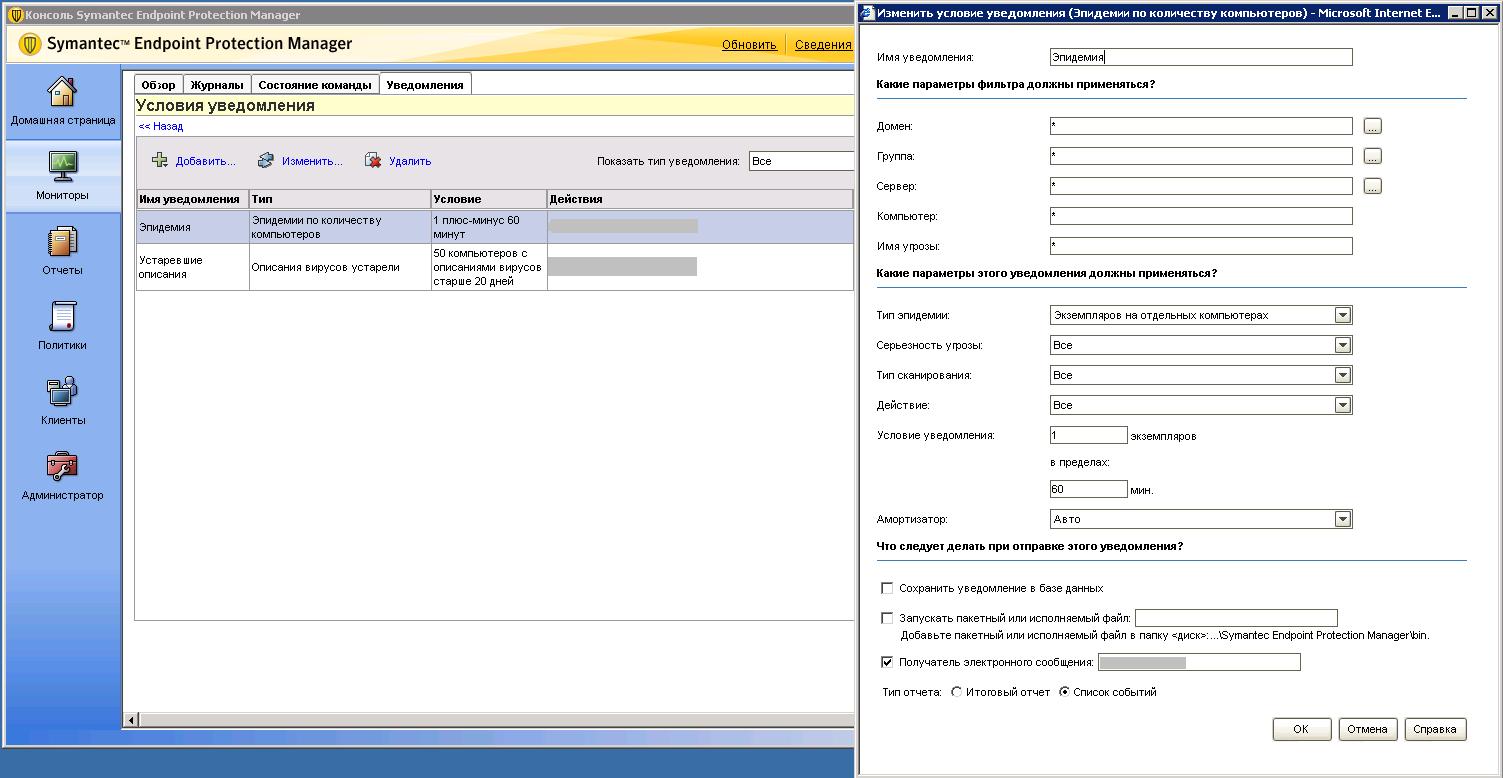Click the console title bar shield icon
The width and height of the screenshot is (1503, 778).
[15, 15]
